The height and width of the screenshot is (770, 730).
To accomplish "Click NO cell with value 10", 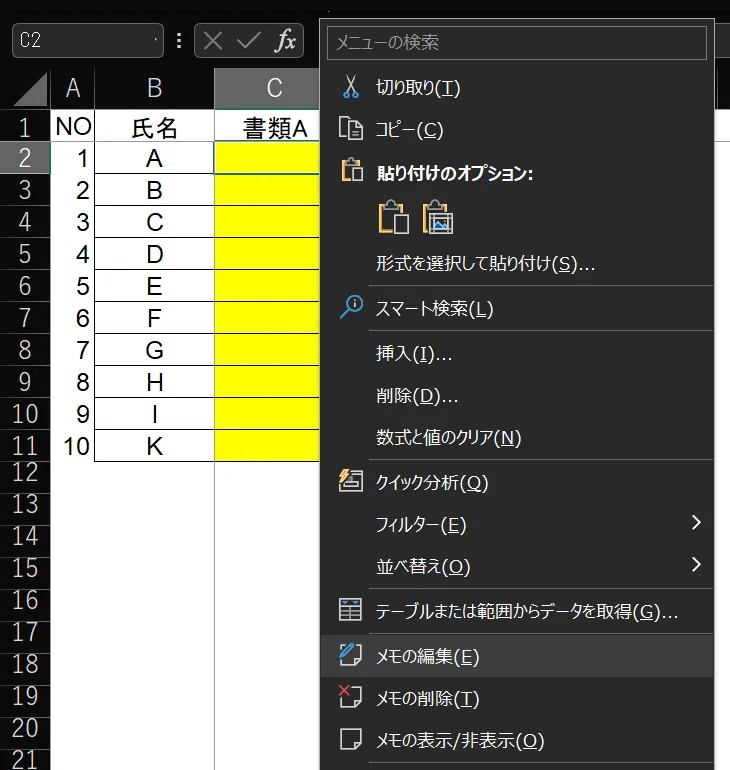I will click(x=73, y=446).
